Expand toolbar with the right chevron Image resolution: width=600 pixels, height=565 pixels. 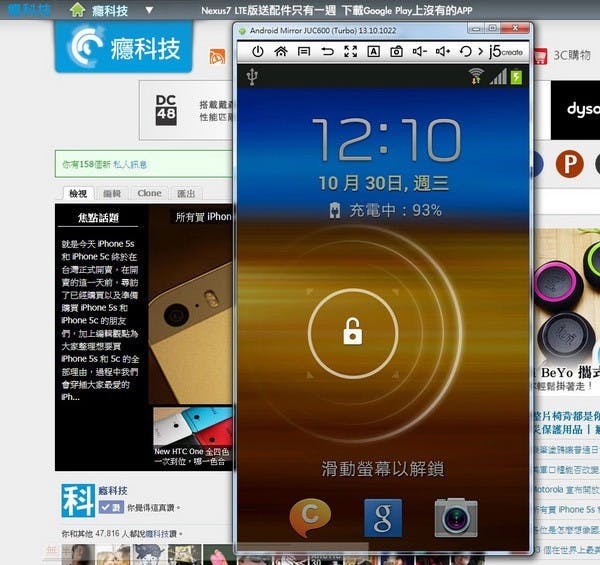pyautogui.click(x=481, y=51)
